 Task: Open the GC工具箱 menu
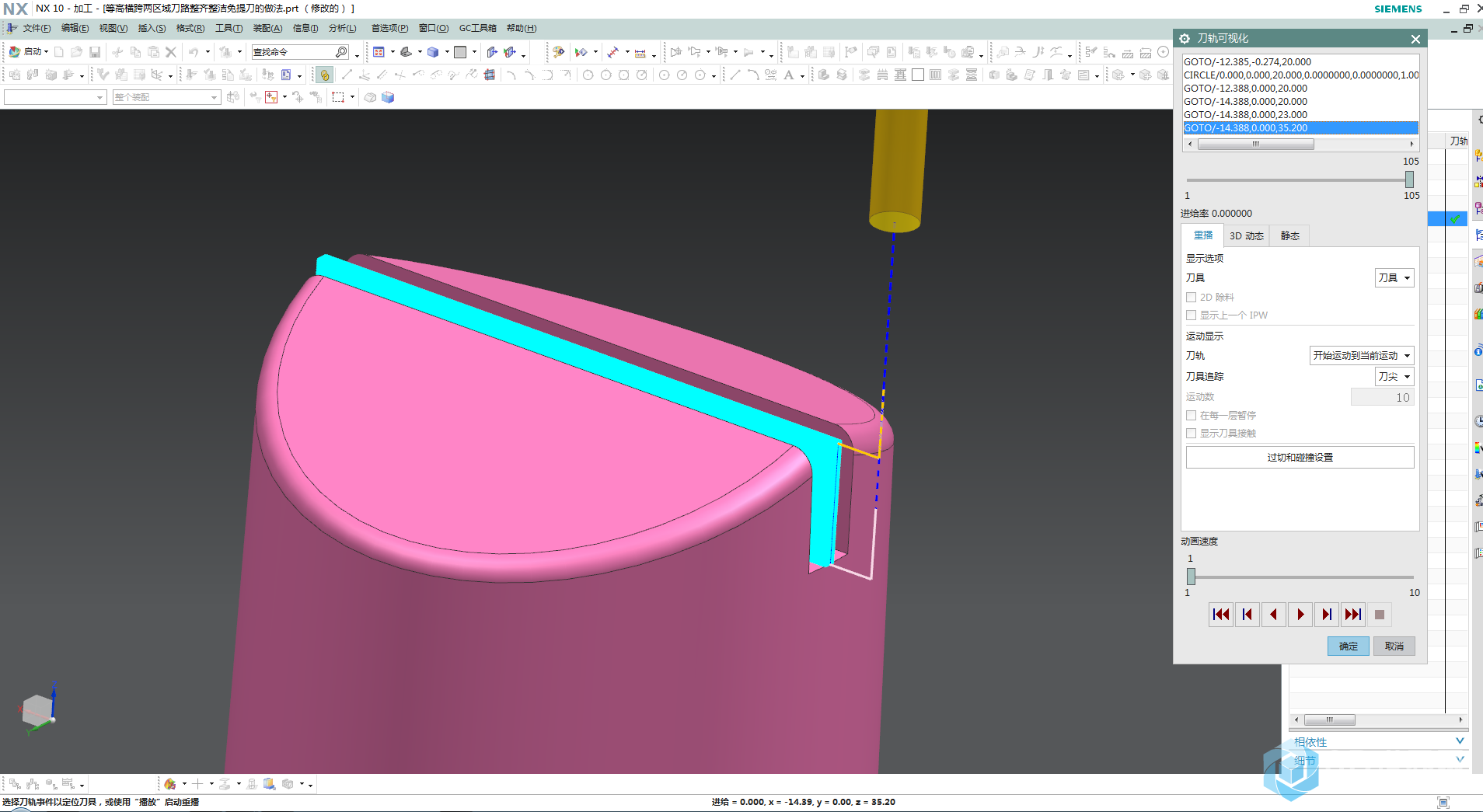click(477, 28)
